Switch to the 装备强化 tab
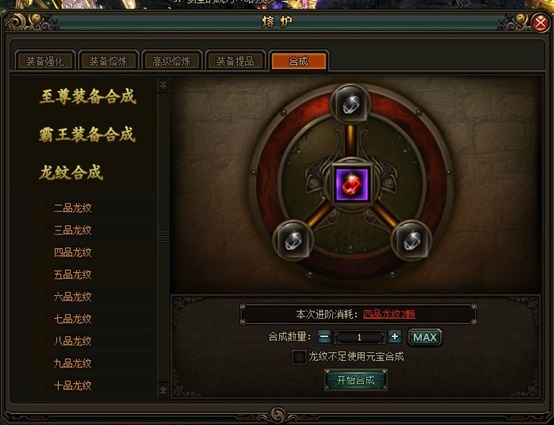554x425 pixels. pyautogui.click(x=45, y=61)
